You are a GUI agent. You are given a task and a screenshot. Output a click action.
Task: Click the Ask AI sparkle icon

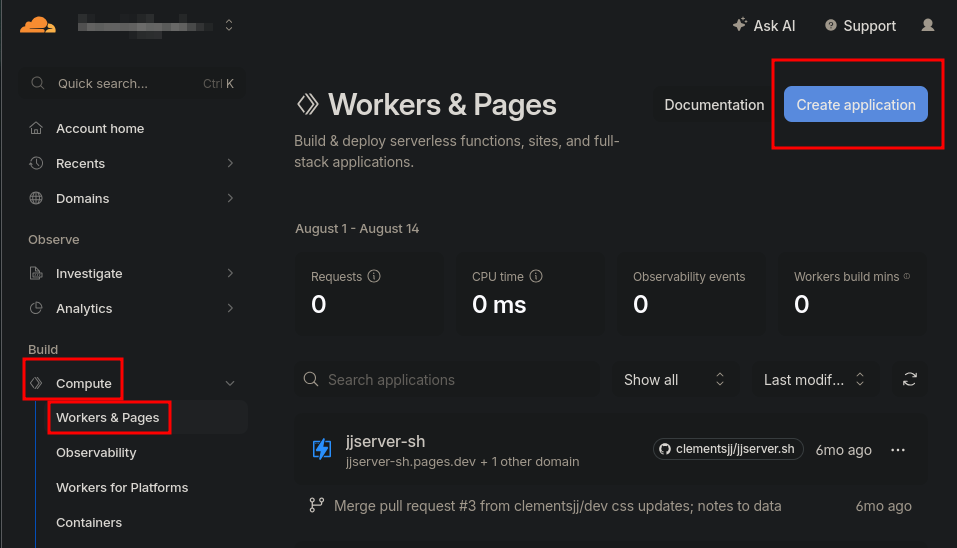point(740,24)
